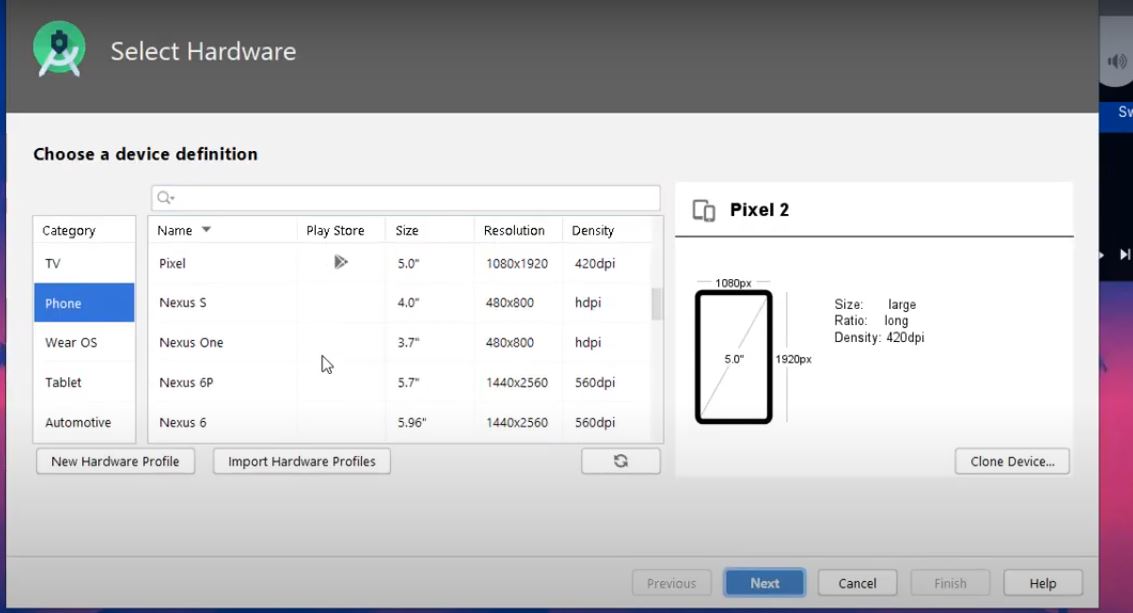Click the Select Hardware title text
This screenshot has width=1133, height=613.
(x=203, y=51)
